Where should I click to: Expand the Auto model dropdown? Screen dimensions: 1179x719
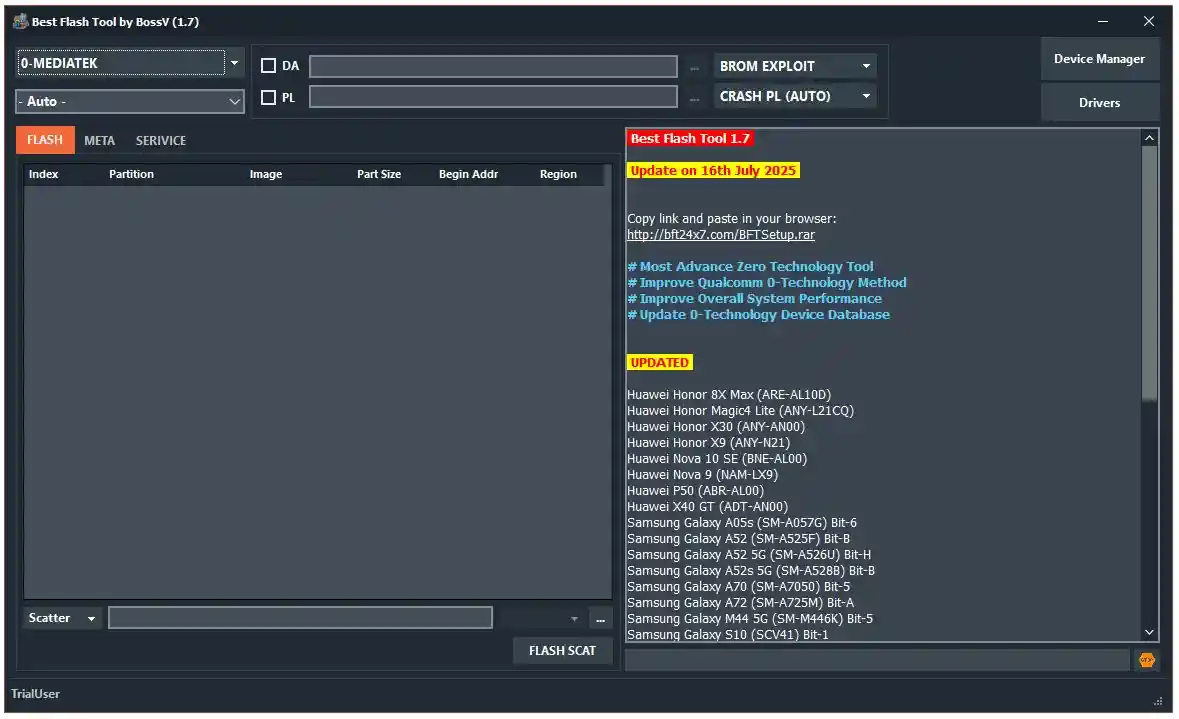235,102
